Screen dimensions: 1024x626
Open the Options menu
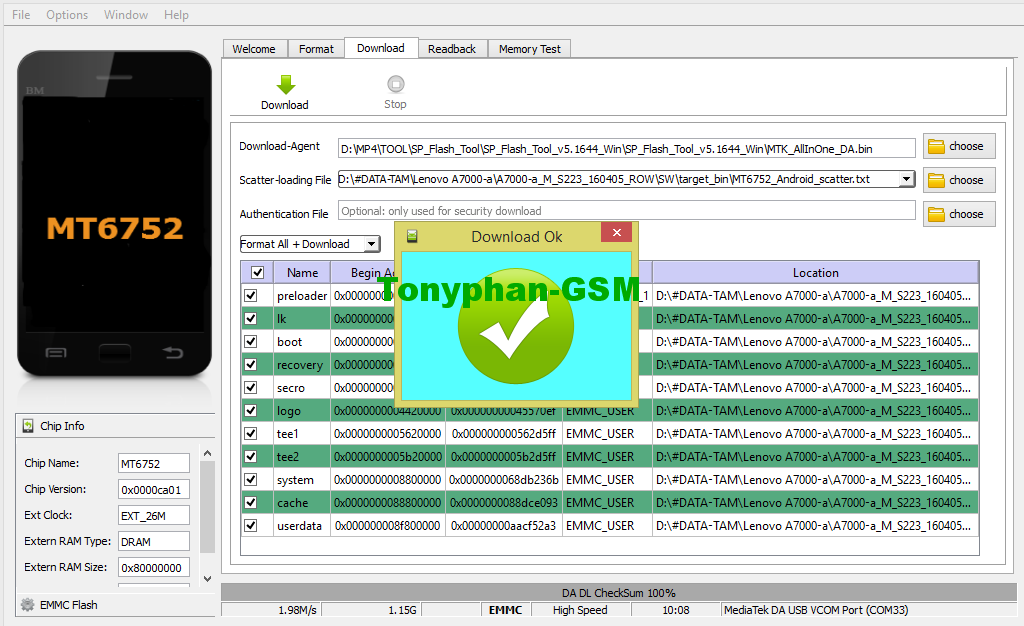coord(67,14)
